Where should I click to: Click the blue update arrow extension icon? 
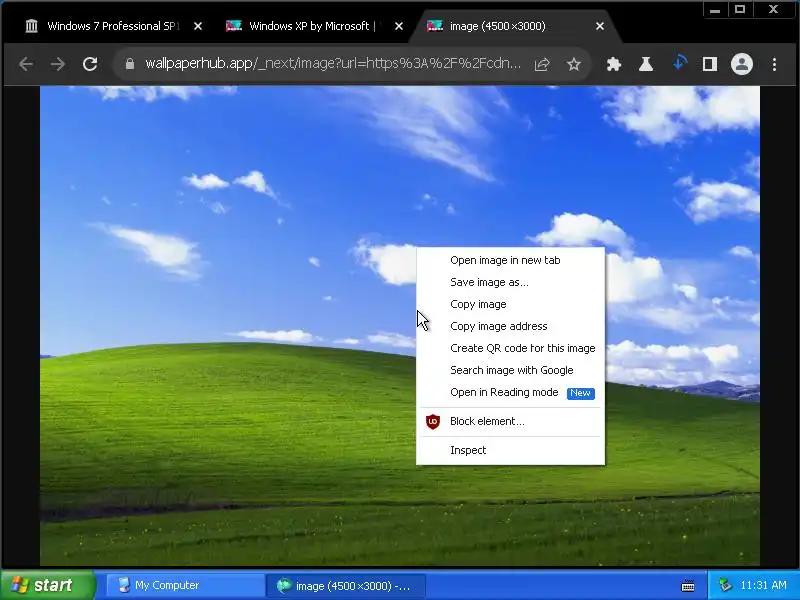[x=679, y=63]
